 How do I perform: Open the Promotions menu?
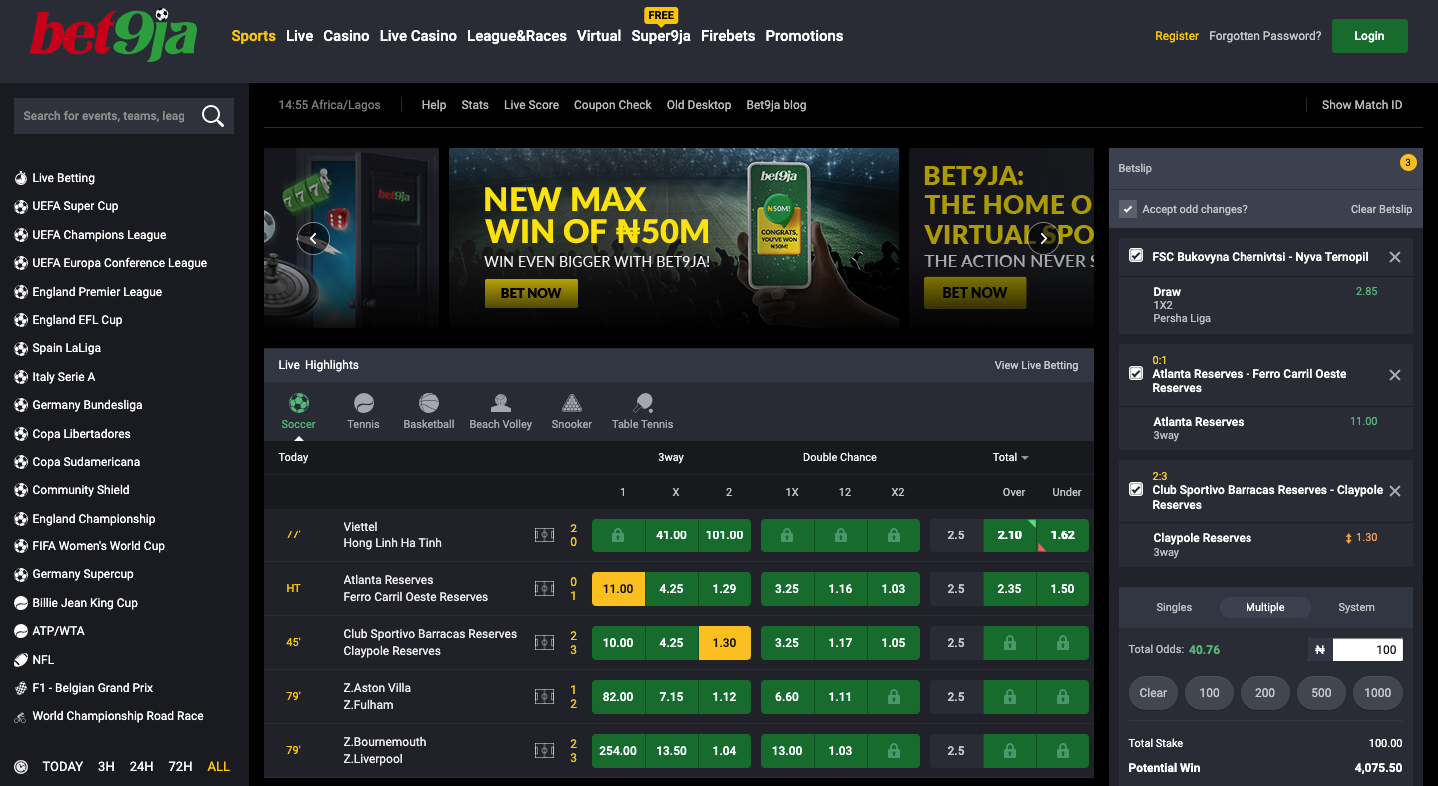click(x=804, y=36)
